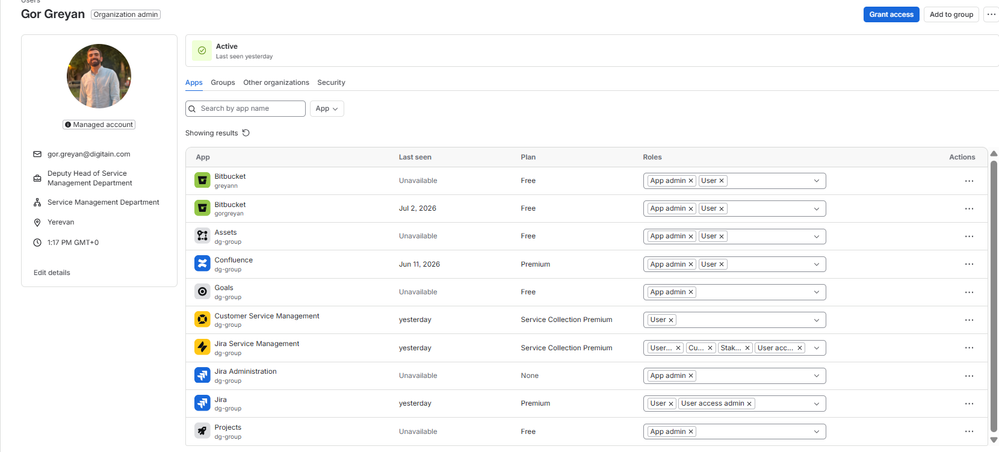Remove App admin role from Goals row
Screen dimensions: 999x452
coord(691,292)
